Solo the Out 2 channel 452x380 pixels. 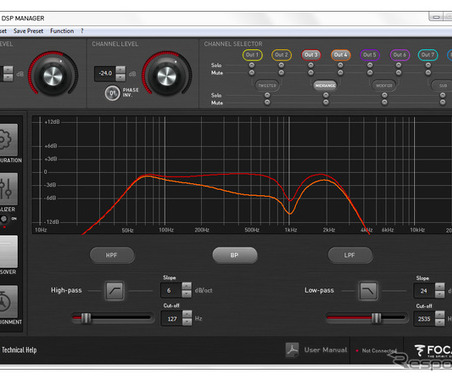(x=281, y=65)
